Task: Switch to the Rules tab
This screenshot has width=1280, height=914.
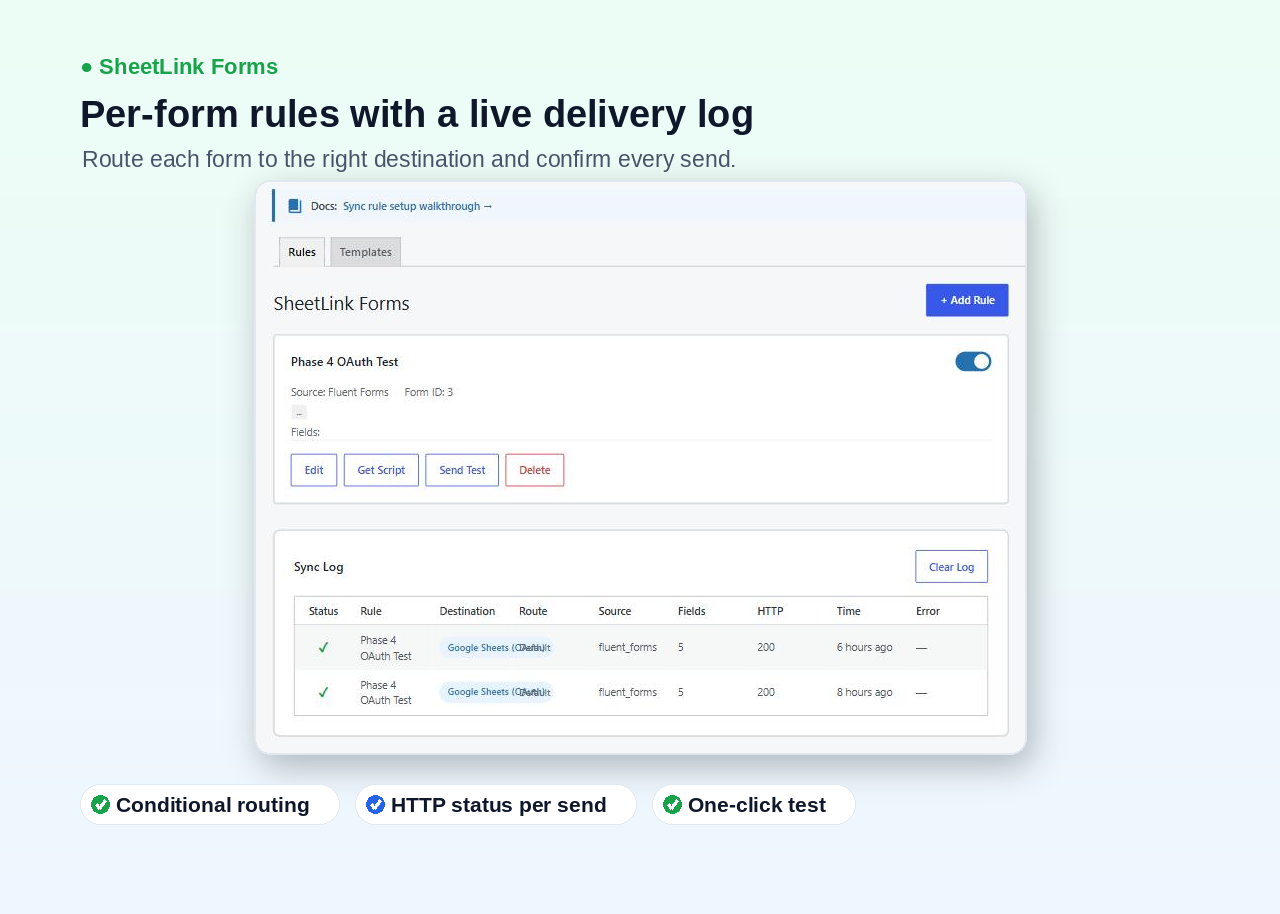Action: (x=302, y=252)
